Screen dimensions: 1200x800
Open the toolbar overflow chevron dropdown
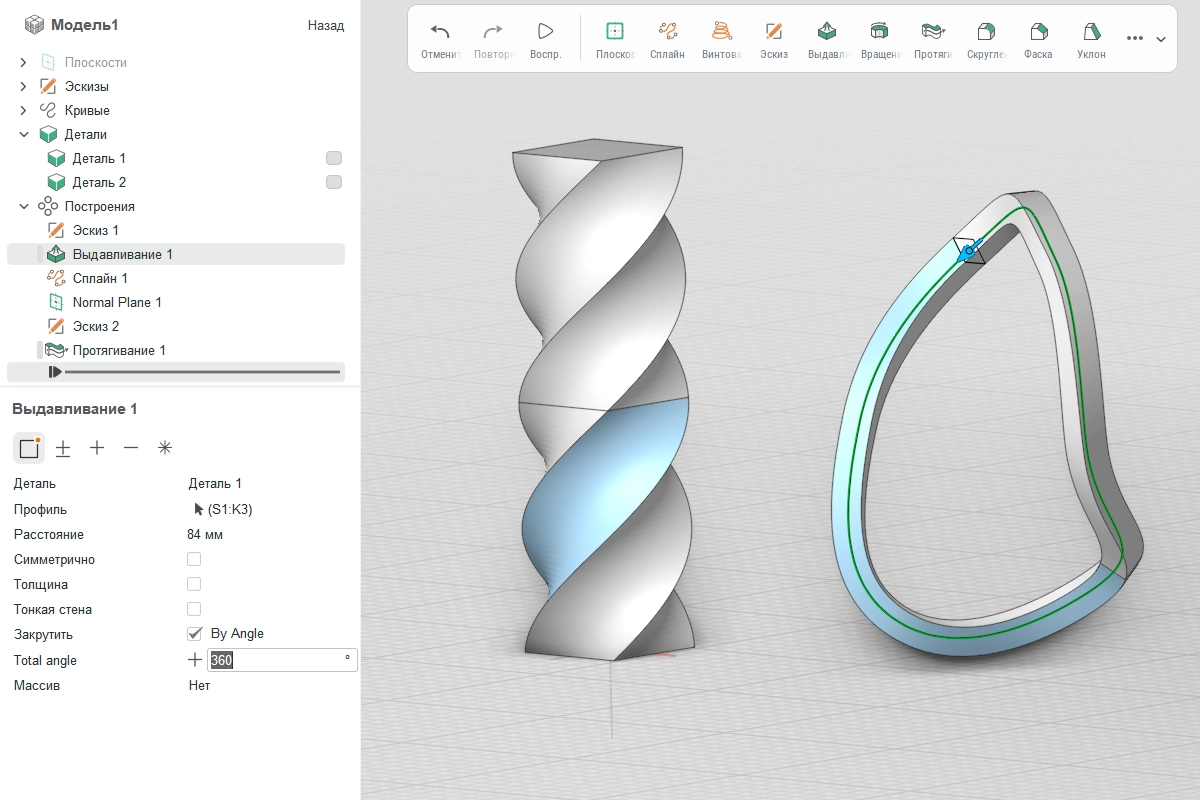tap(1161, 39)
